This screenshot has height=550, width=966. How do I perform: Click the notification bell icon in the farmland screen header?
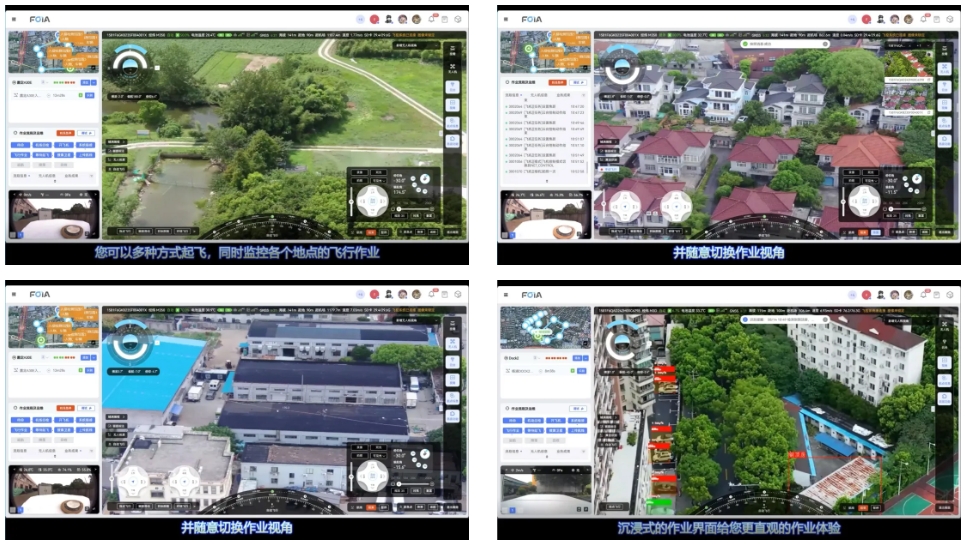pos(432,19)
